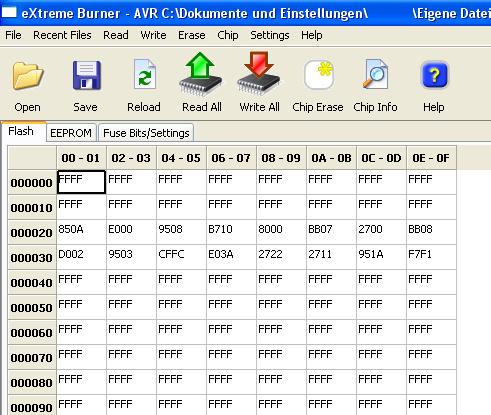Click the Read All chip icon
The height and width of the screenshot is (415, 491).
click(x=201, y=74)
